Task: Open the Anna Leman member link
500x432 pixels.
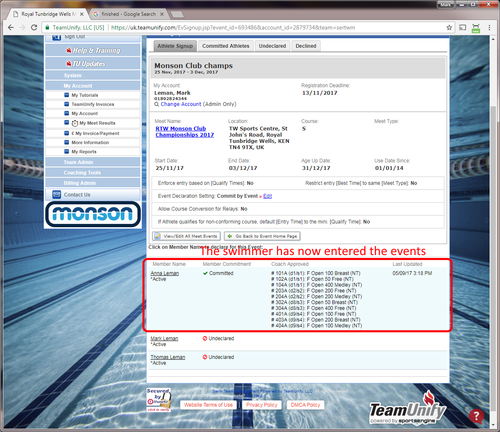Action: (x=165, y=273)
